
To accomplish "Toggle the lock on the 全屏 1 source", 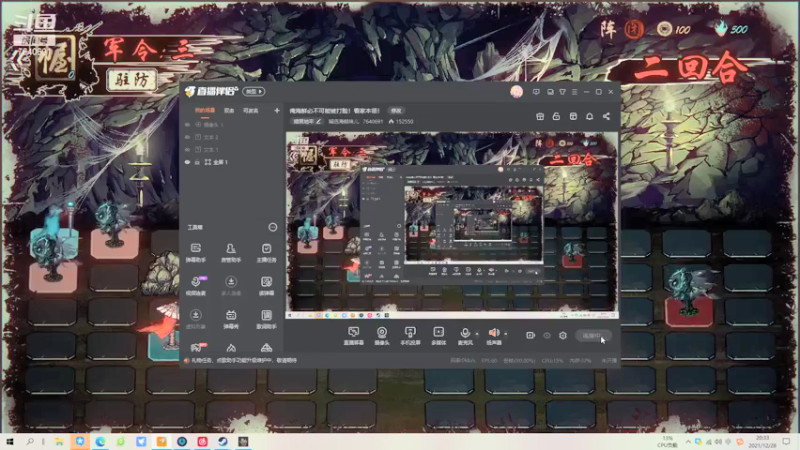I will click(197, 162).
